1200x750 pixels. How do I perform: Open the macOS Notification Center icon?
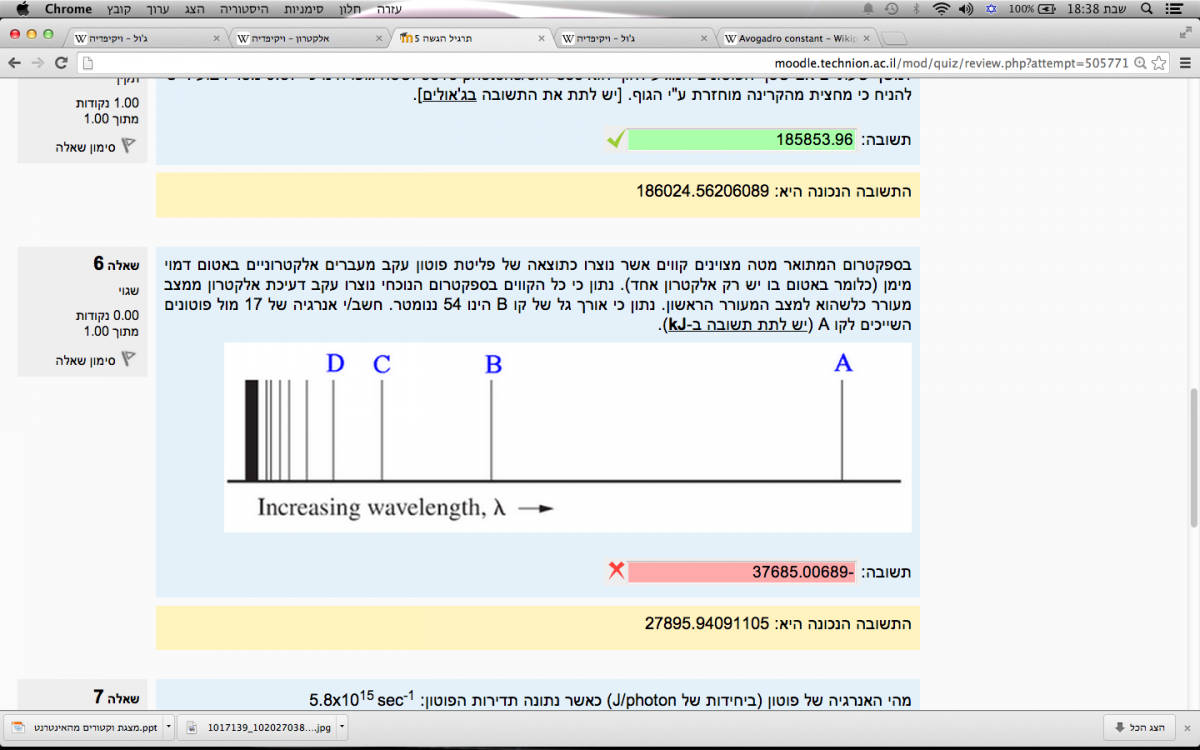tap(1181, 9)
